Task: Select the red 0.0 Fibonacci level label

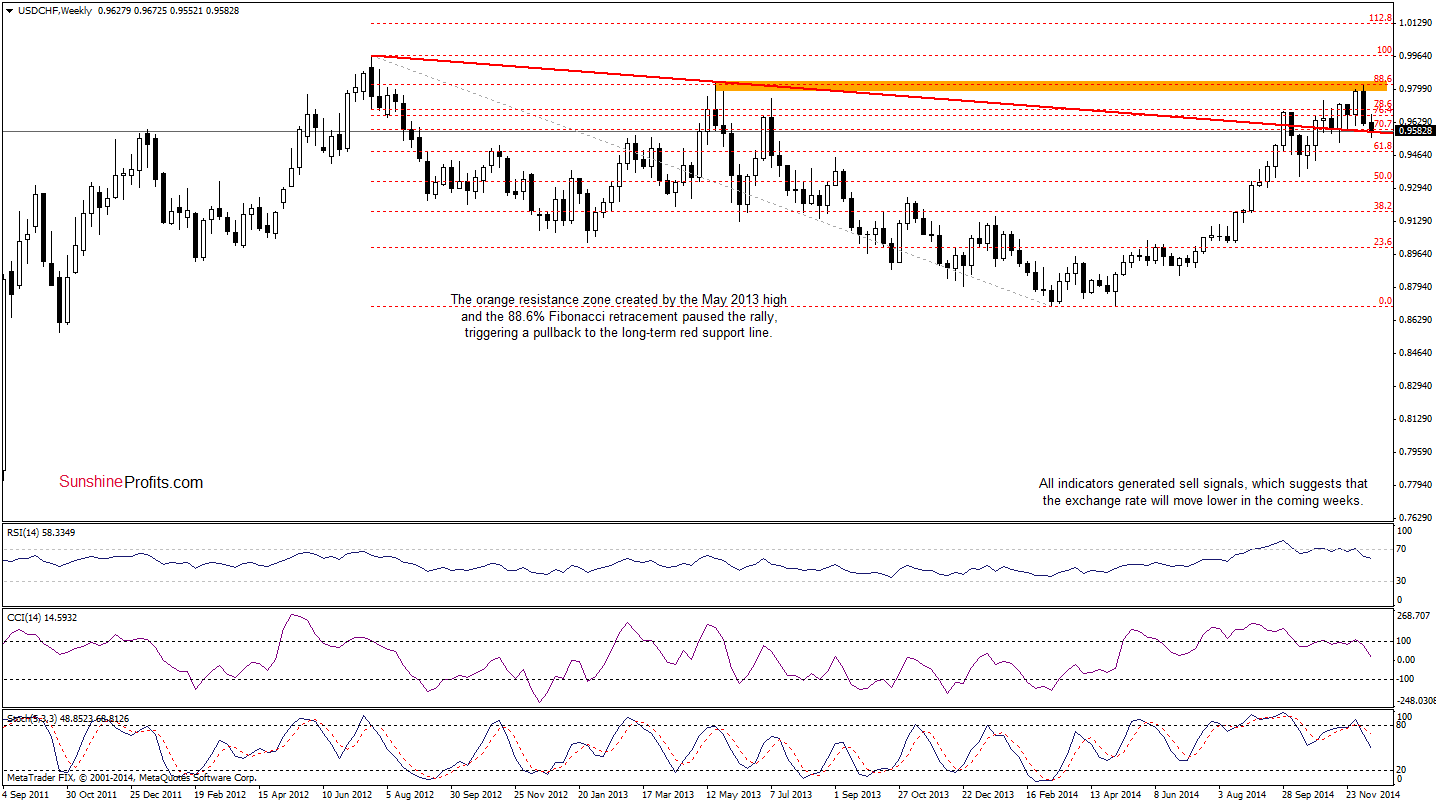Action: point(1385,301)
